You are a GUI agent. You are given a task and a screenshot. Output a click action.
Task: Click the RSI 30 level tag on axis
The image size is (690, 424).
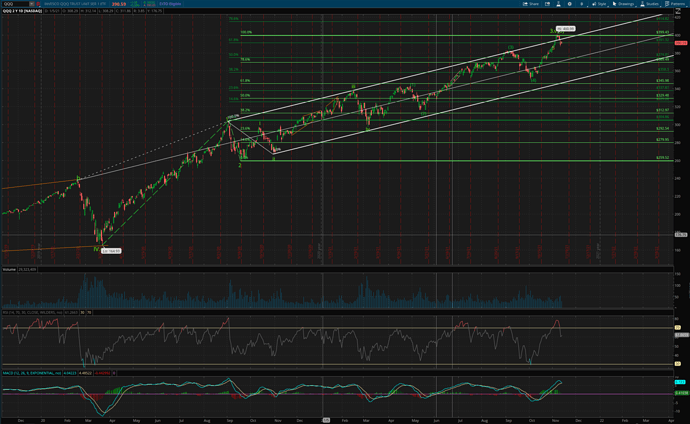click(x=678, y=364)
